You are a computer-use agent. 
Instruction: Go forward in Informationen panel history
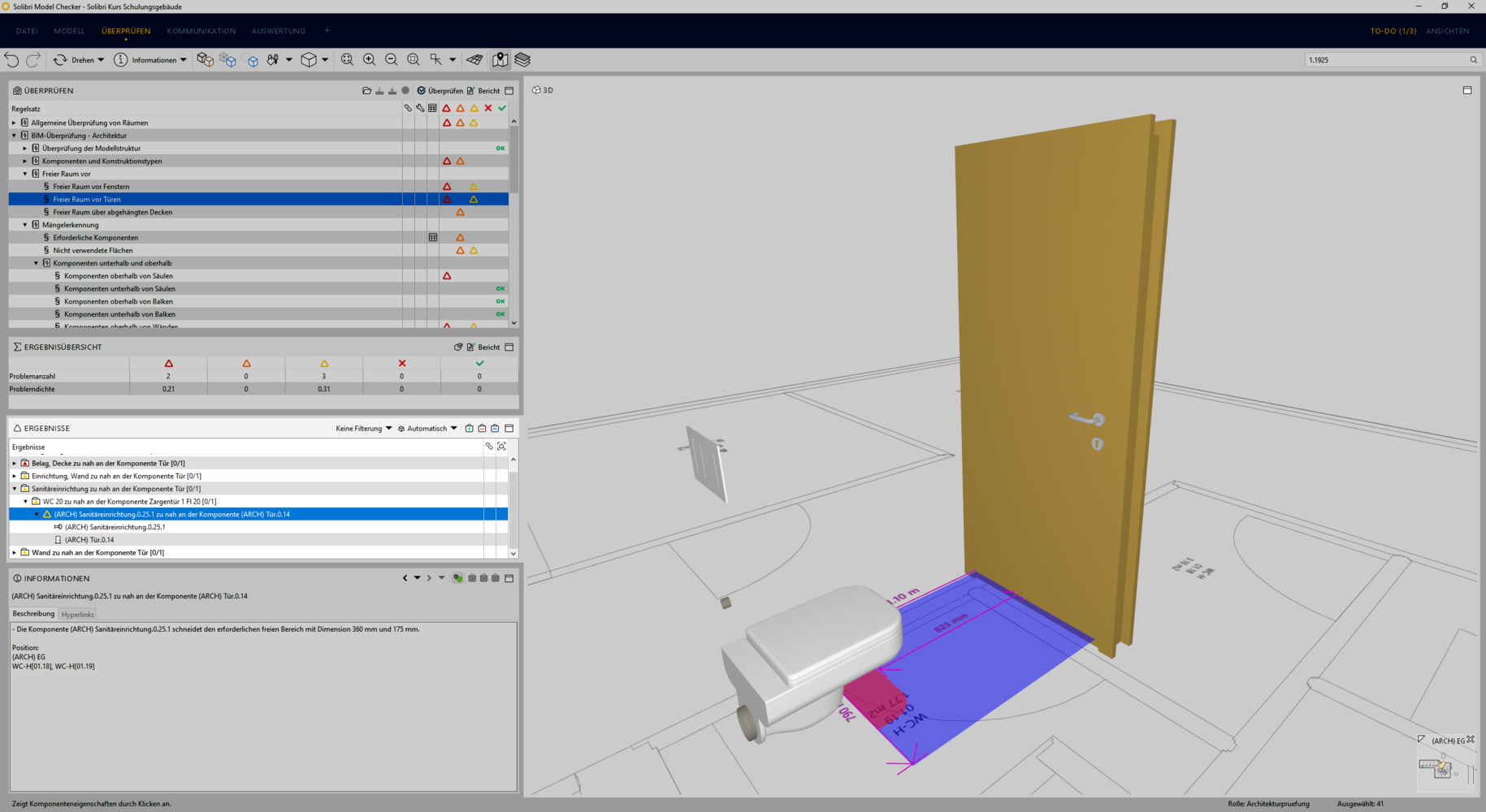click(429, 579)
